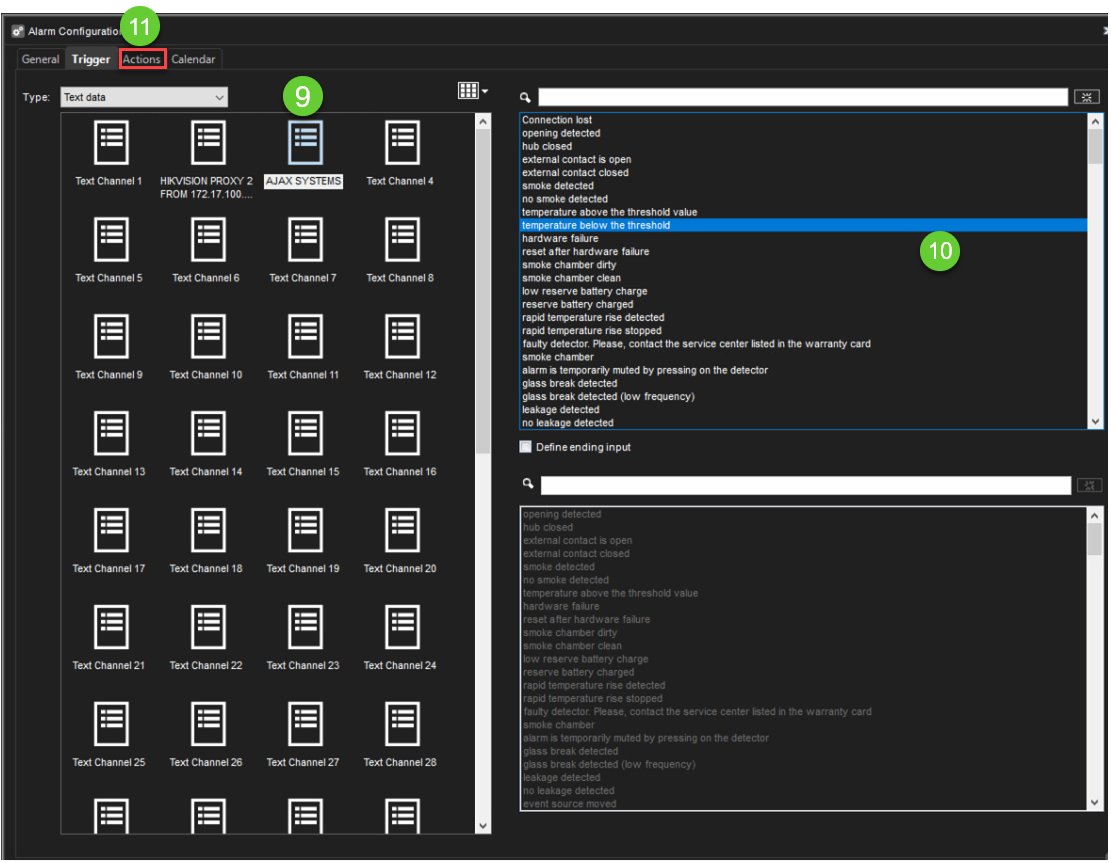1111x863 pixels.
Task: Click the Text Channel 27 icon
Action: tap(304, 725)
